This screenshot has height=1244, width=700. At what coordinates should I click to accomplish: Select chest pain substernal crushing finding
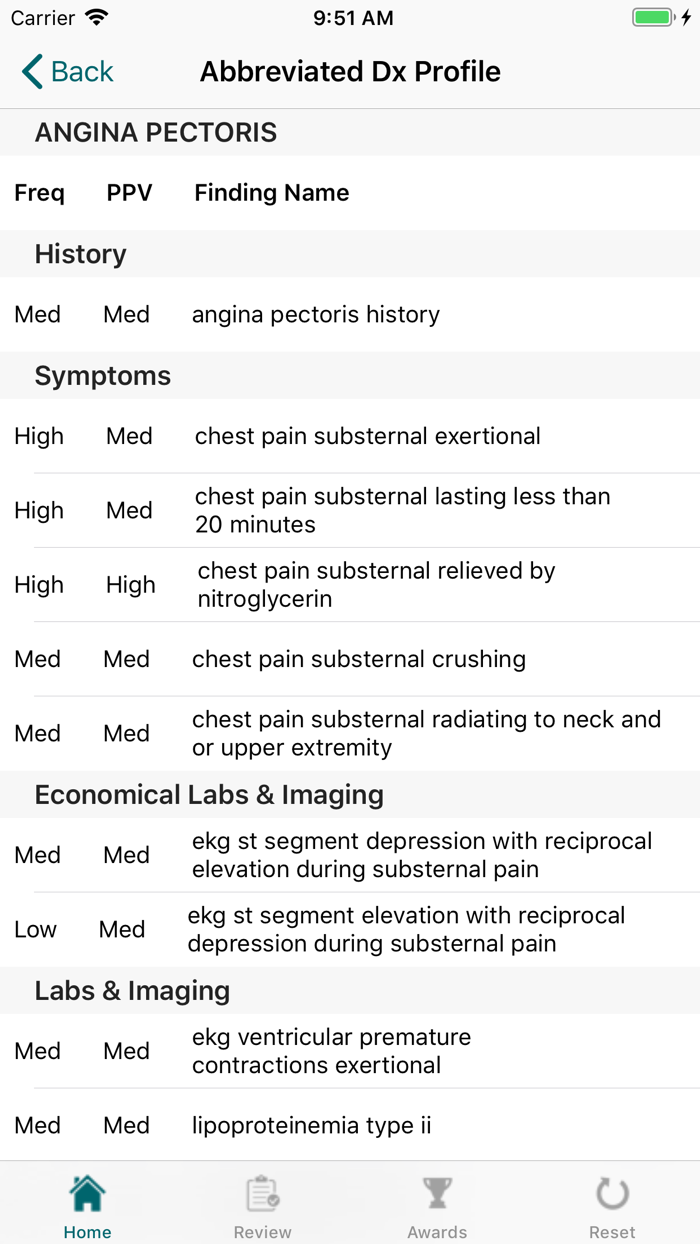pos(359,659)
